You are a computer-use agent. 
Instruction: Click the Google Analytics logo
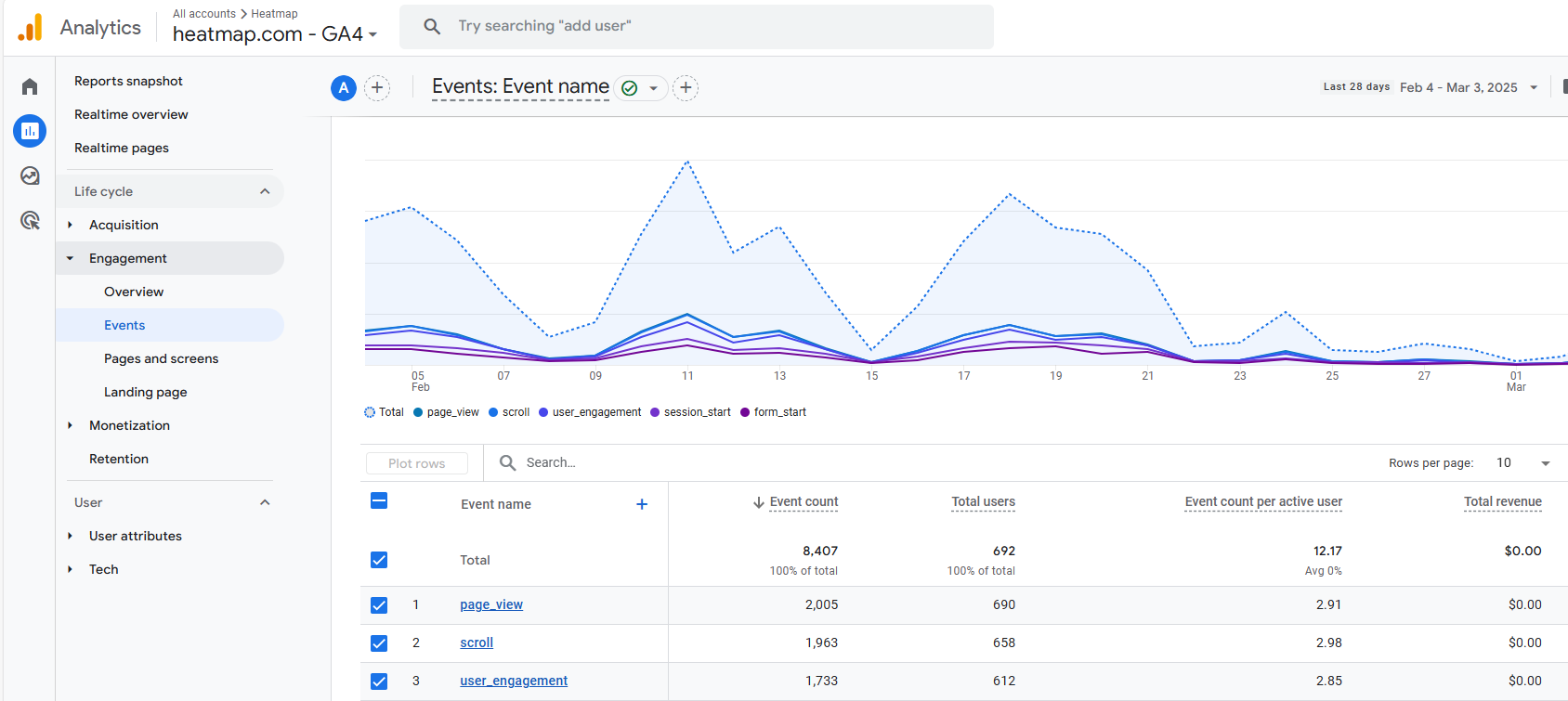[30, 27]
